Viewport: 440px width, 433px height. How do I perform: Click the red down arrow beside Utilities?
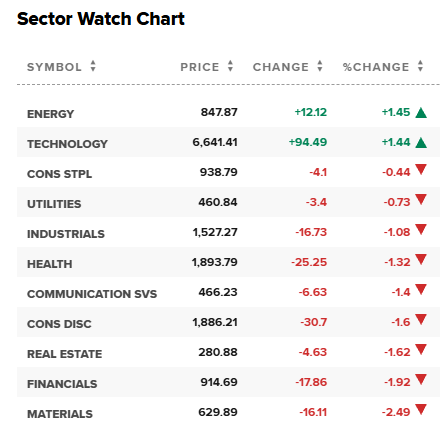coord(421,199)
